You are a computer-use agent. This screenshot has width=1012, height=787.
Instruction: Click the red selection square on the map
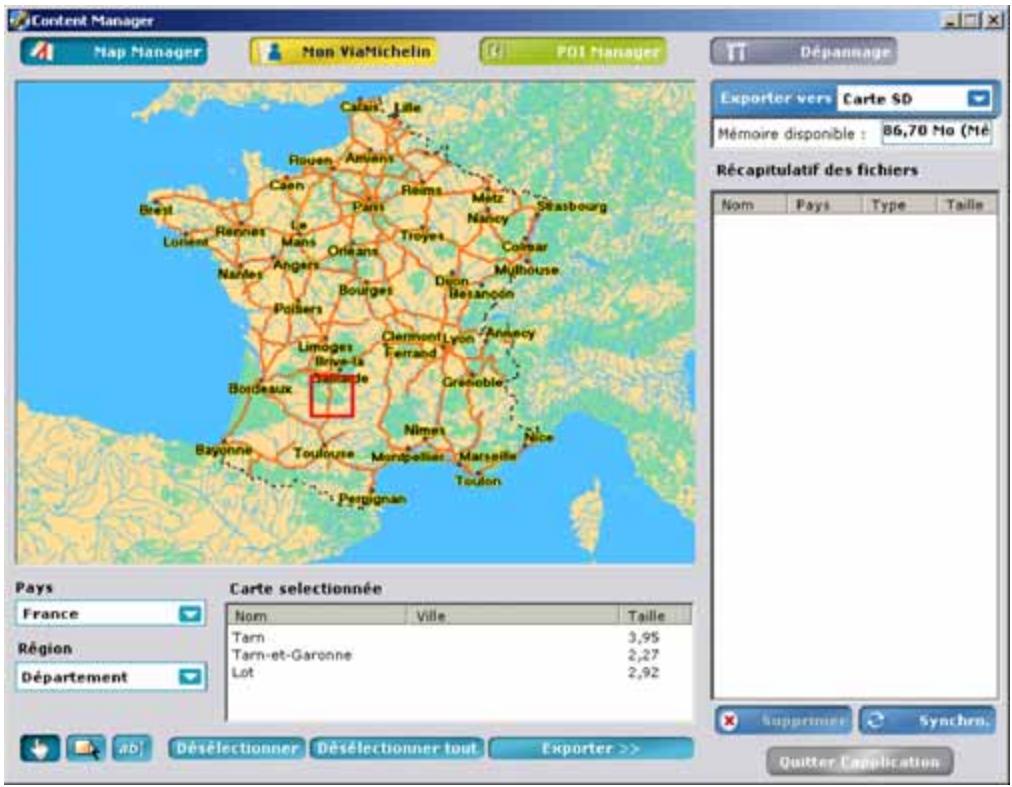click(x=332, y=395)
